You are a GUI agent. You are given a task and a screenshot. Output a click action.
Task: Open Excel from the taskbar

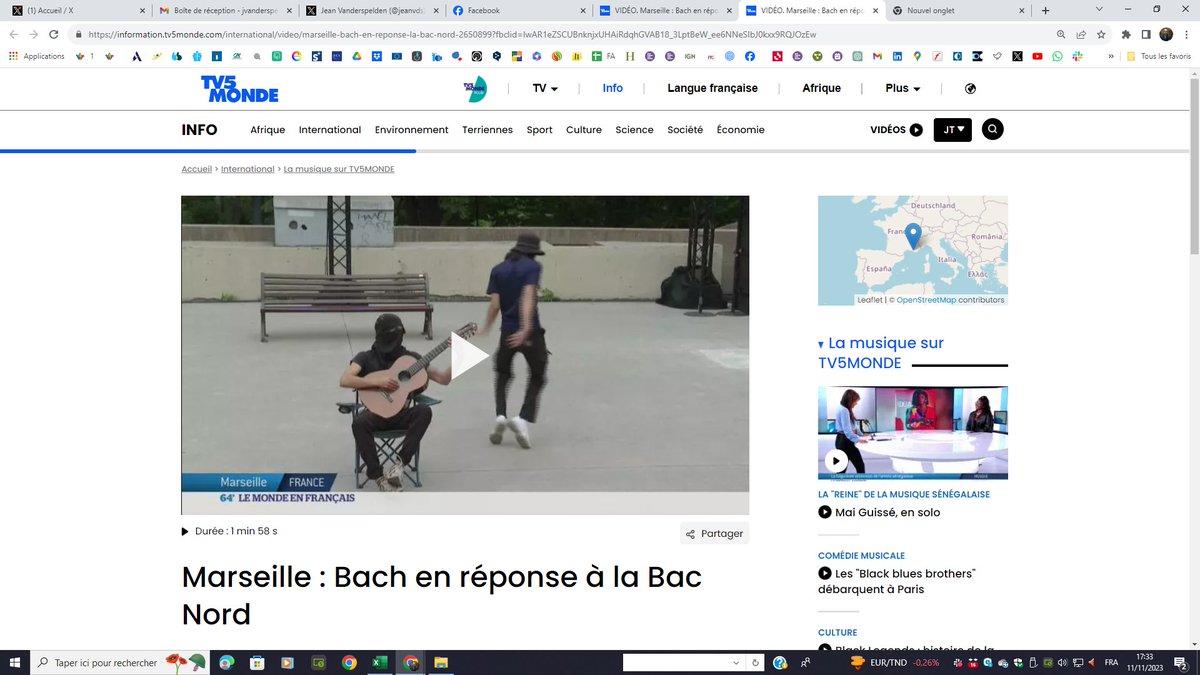coord(380,662)
